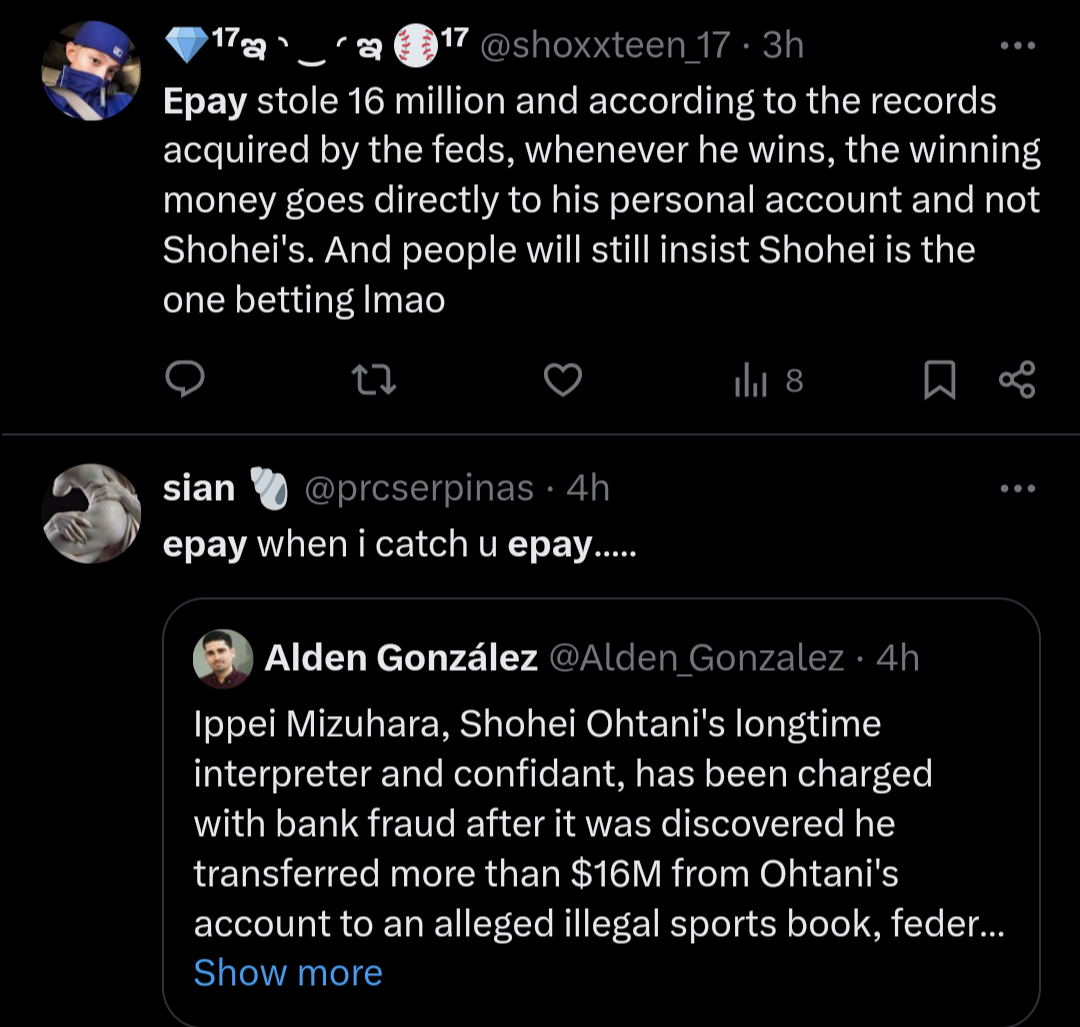Image resolution: width=1080 pixels, height=1027 pixels.
Task: Open the @shoxxteen_17 handle
Action: [605, 46]
